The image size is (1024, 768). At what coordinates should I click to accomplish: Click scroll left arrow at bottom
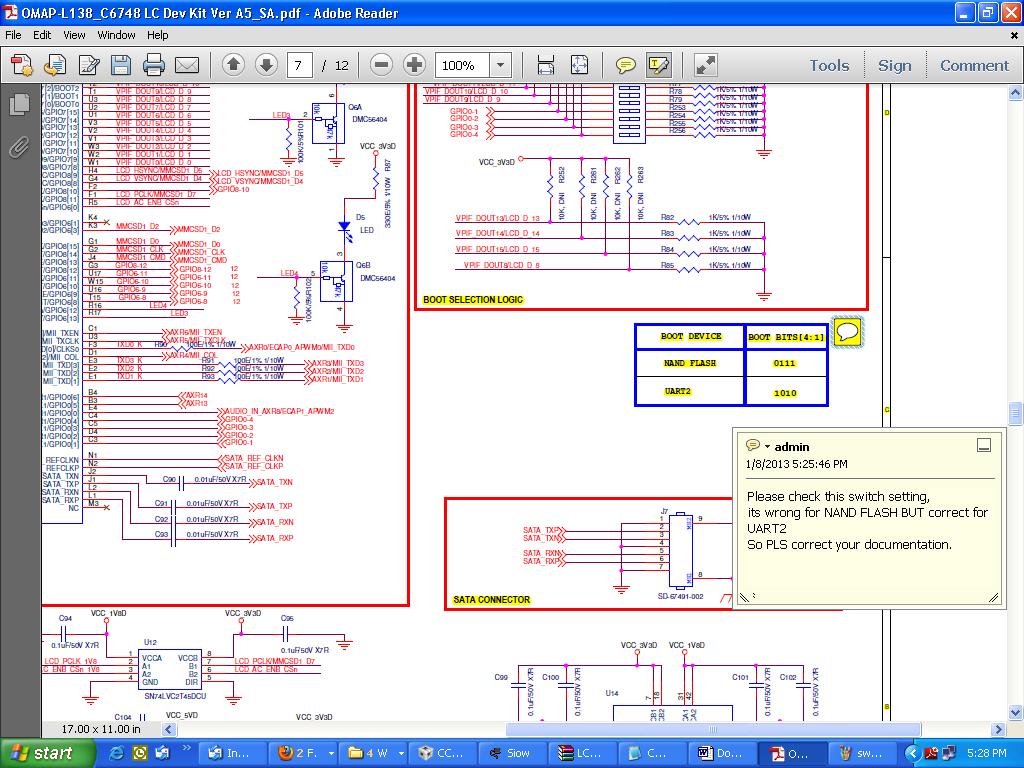pyautogui.click(x=168, y=729)
